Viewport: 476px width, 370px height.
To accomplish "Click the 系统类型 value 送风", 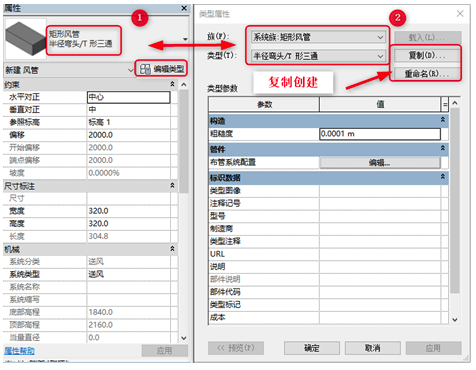I will point(128,274).
